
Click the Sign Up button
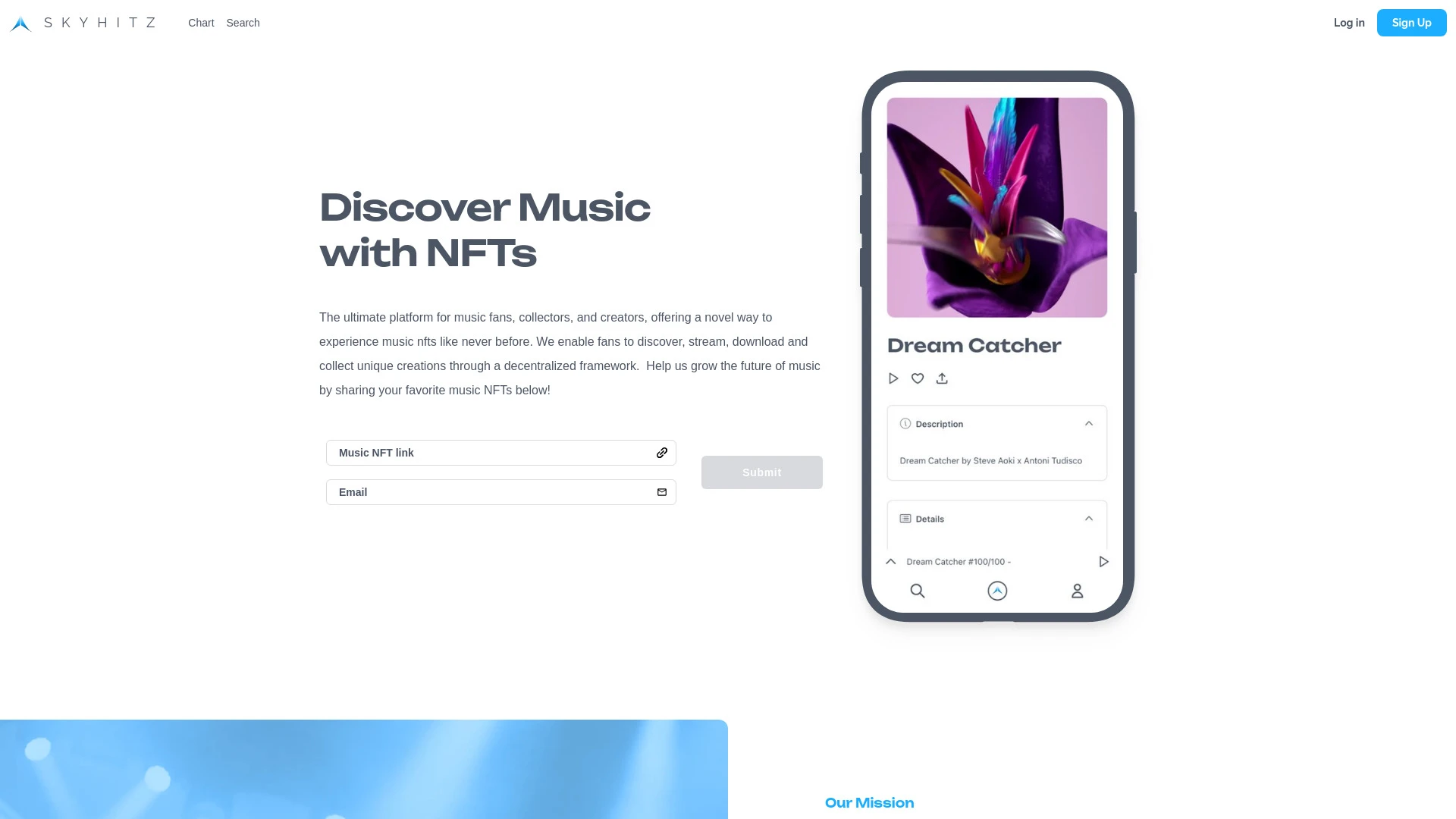tap(1412, 23)
